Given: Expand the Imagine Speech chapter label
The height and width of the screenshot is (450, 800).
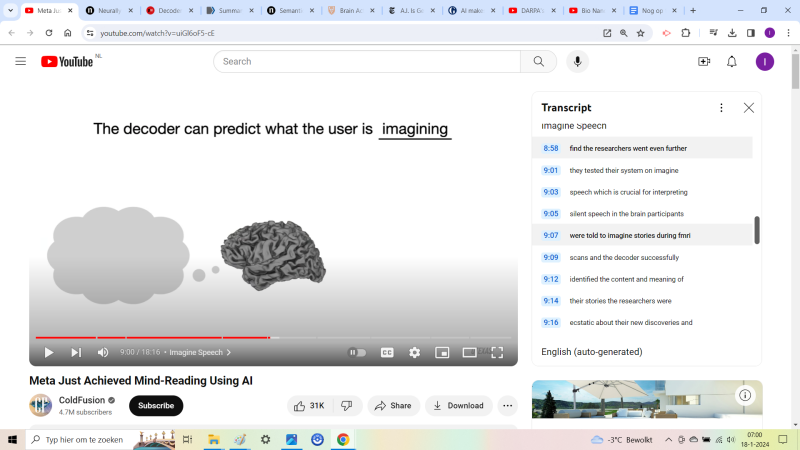Looking at the screenshot, I should pos(200,352).
